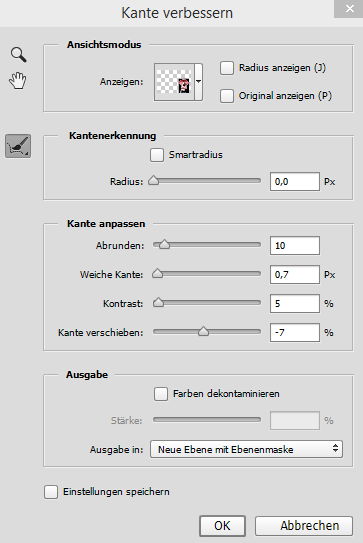This screenshot has width=363, height=543.
Task: Check the Original anzeigen (P) option
Action: 227,96
